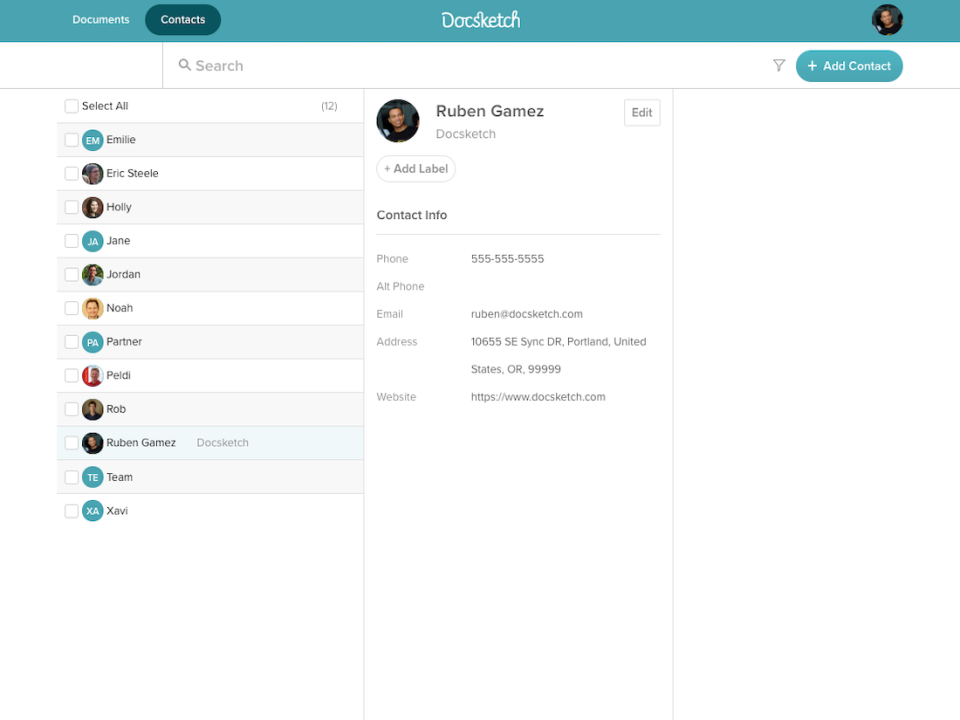Click the user profile avatar in header

(887, 20)
